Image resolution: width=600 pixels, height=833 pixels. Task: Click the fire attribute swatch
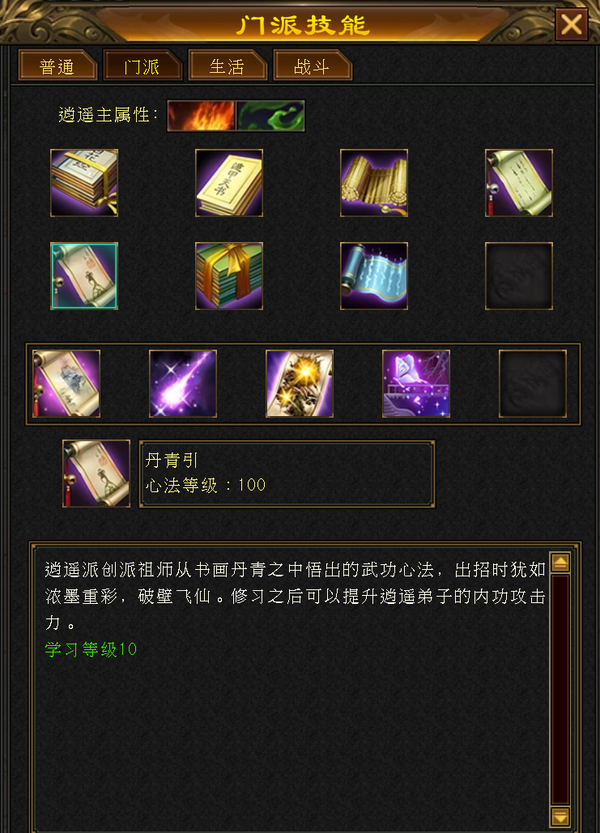click(x=202, y=115)
